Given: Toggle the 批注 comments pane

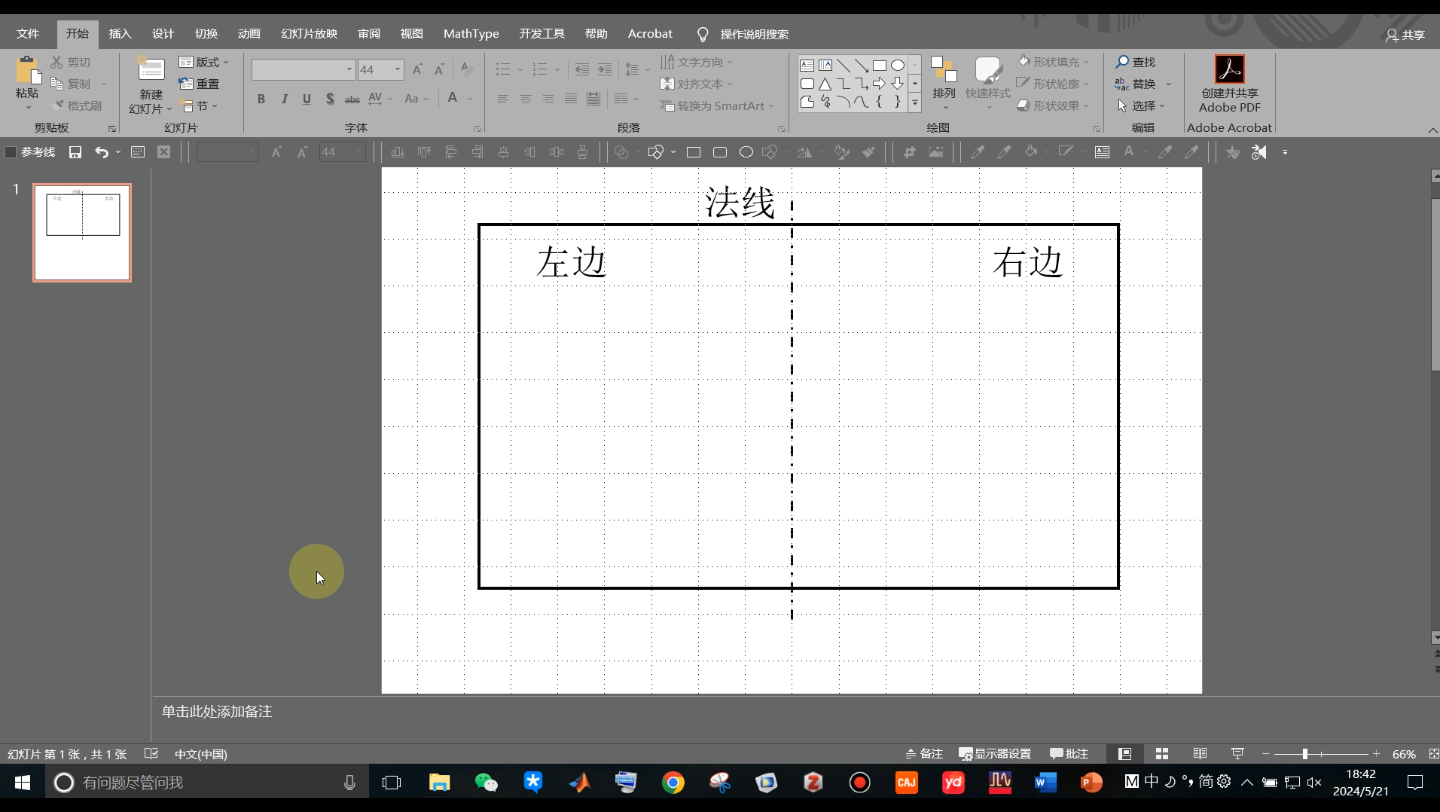Looking at the screenshot, I should (1069, 754).
